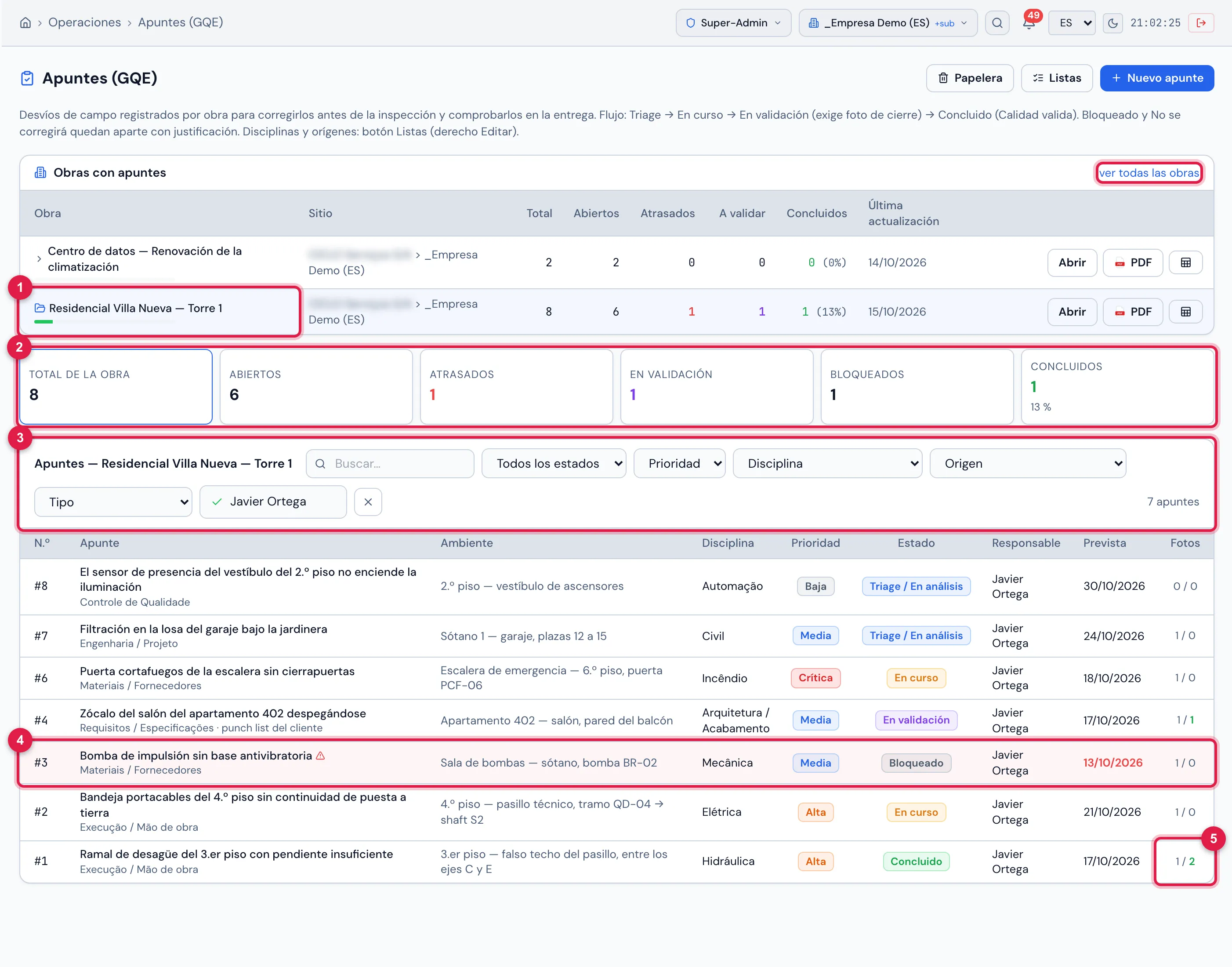This screenshot has width=1232, height=967.
Task: Select the Concluidos summary card
Action: click(1117, 387)
